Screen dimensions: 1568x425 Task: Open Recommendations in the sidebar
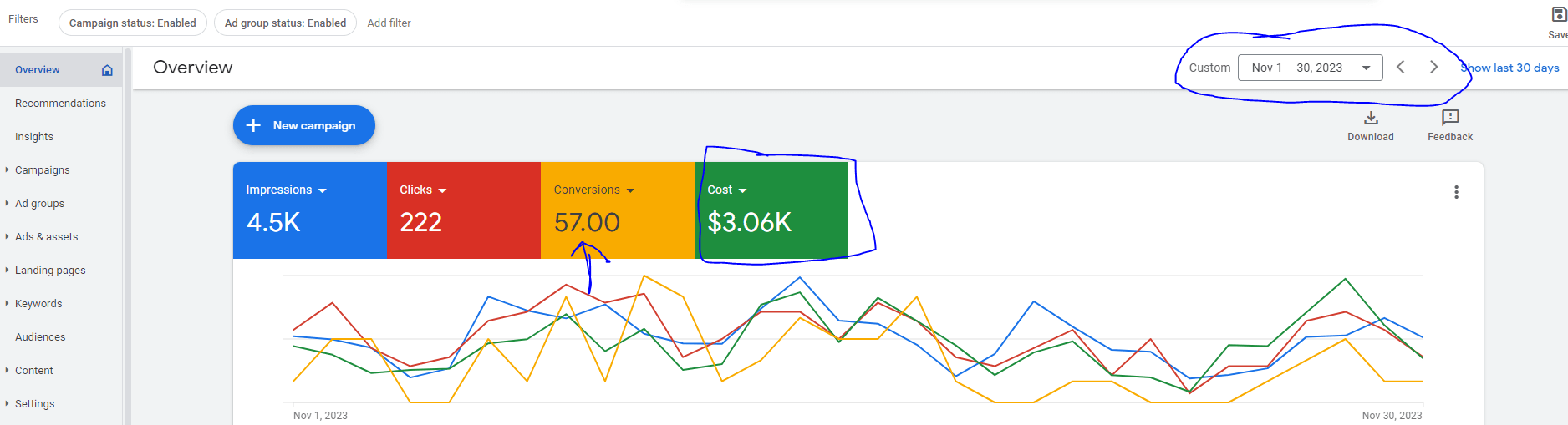click(x=60, y=104)
